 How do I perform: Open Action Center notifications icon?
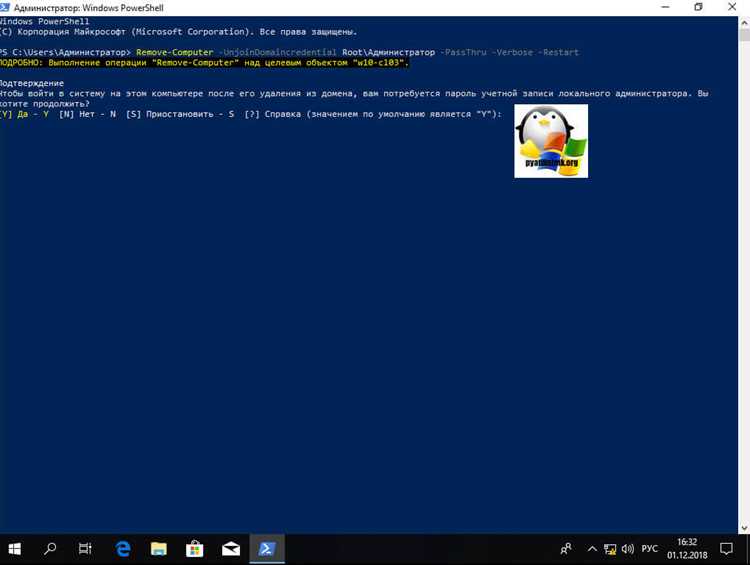(726, 549)
